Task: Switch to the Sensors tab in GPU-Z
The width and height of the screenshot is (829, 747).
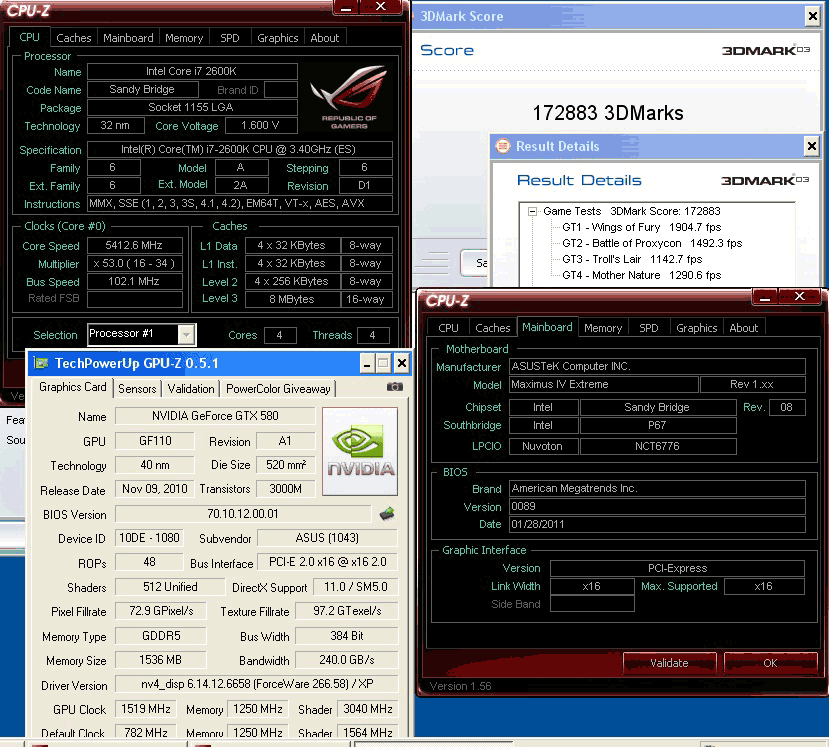Action: pyautogui.click(x=137, y=388)
